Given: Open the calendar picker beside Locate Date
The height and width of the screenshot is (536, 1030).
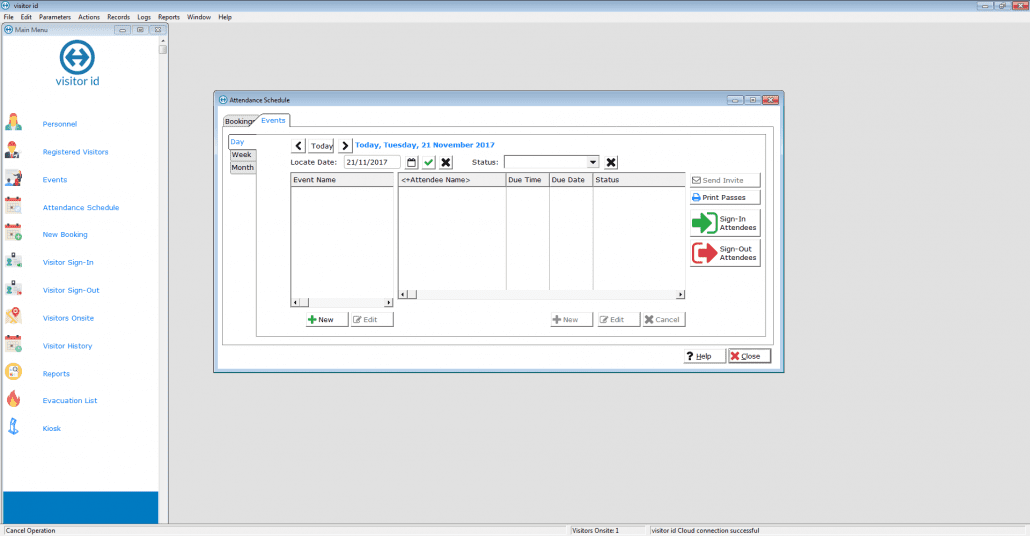Looking at the screenshot, I should [x=411, y=162].
